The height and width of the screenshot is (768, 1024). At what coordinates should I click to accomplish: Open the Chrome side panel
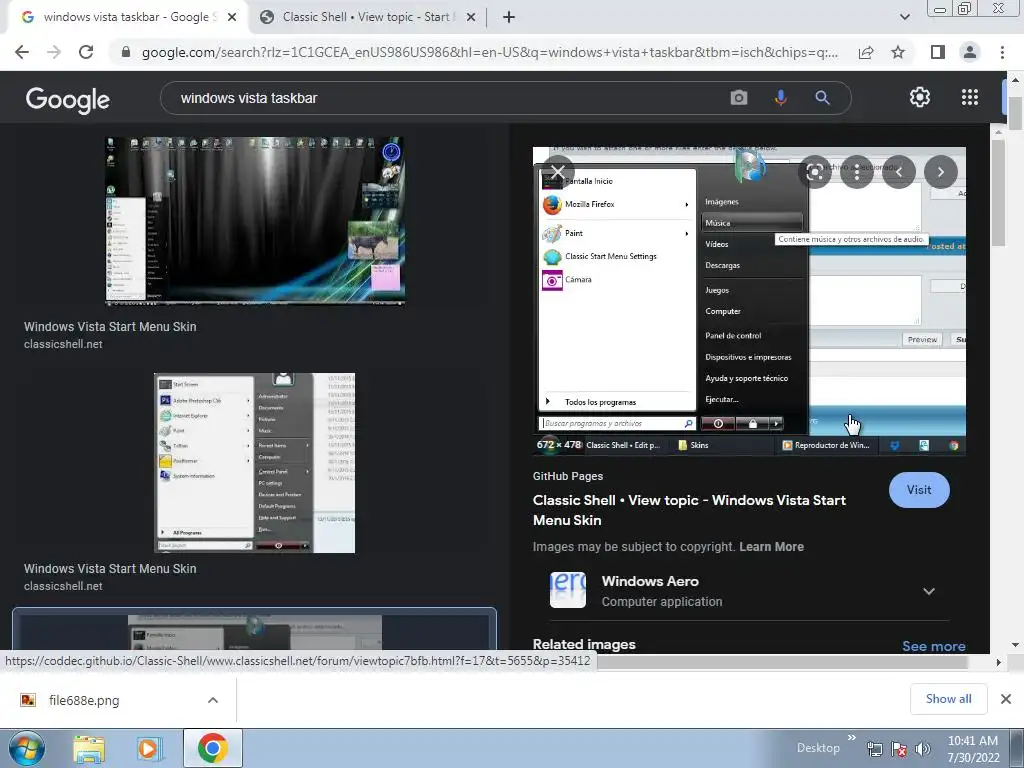click(938, 52)
